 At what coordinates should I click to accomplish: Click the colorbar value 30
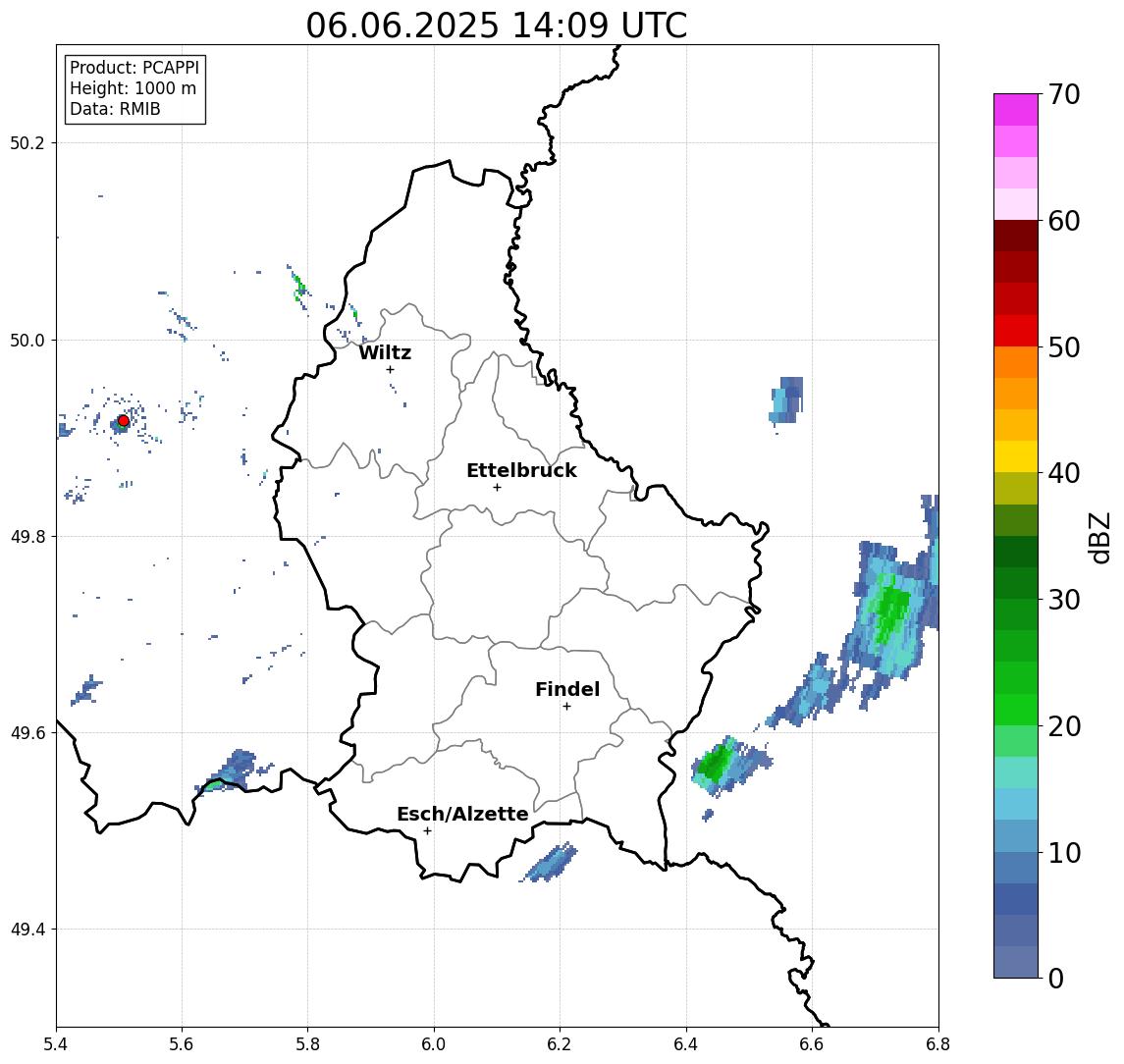click(1064, 600)
